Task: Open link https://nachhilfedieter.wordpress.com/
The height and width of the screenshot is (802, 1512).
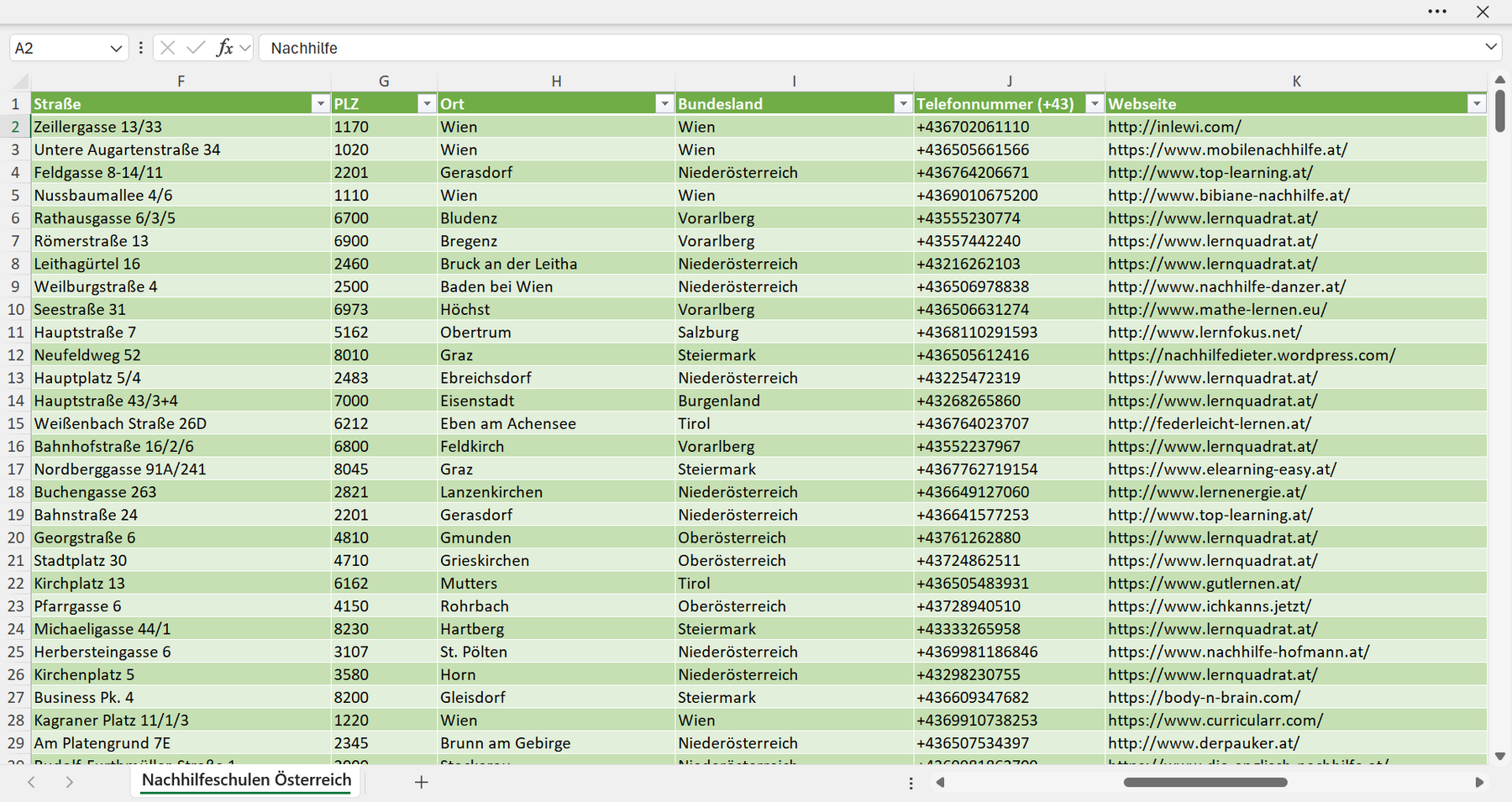Action: point(1252,355)
